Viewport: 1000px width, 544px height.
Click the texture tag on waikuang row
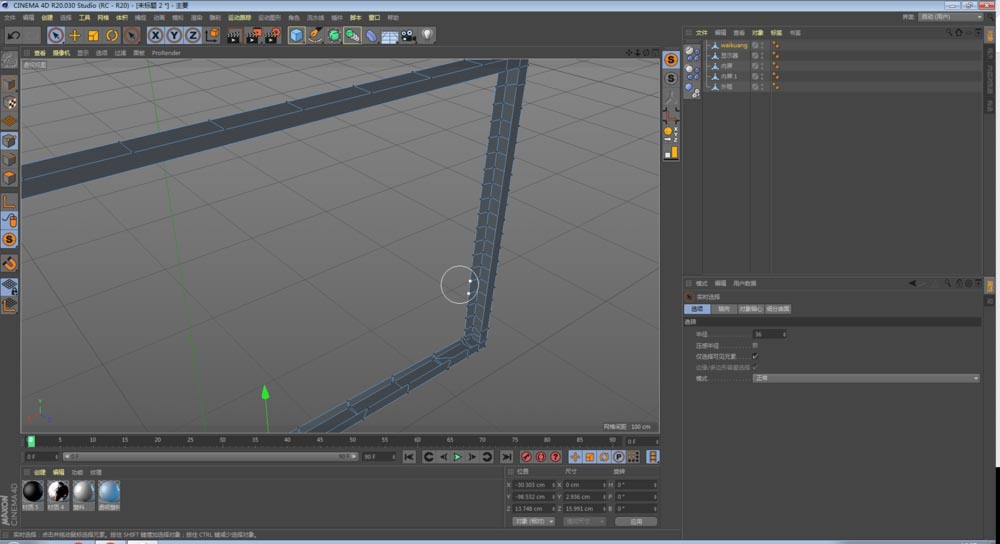coord(776,45)
